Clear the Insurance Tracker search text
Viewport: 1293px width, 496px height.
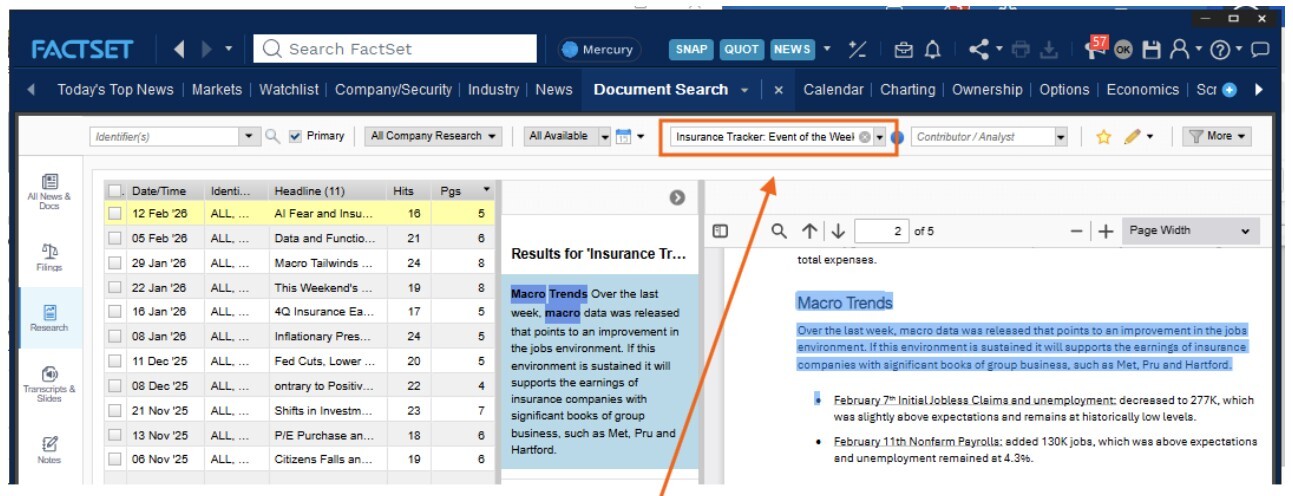click(865, 137)
